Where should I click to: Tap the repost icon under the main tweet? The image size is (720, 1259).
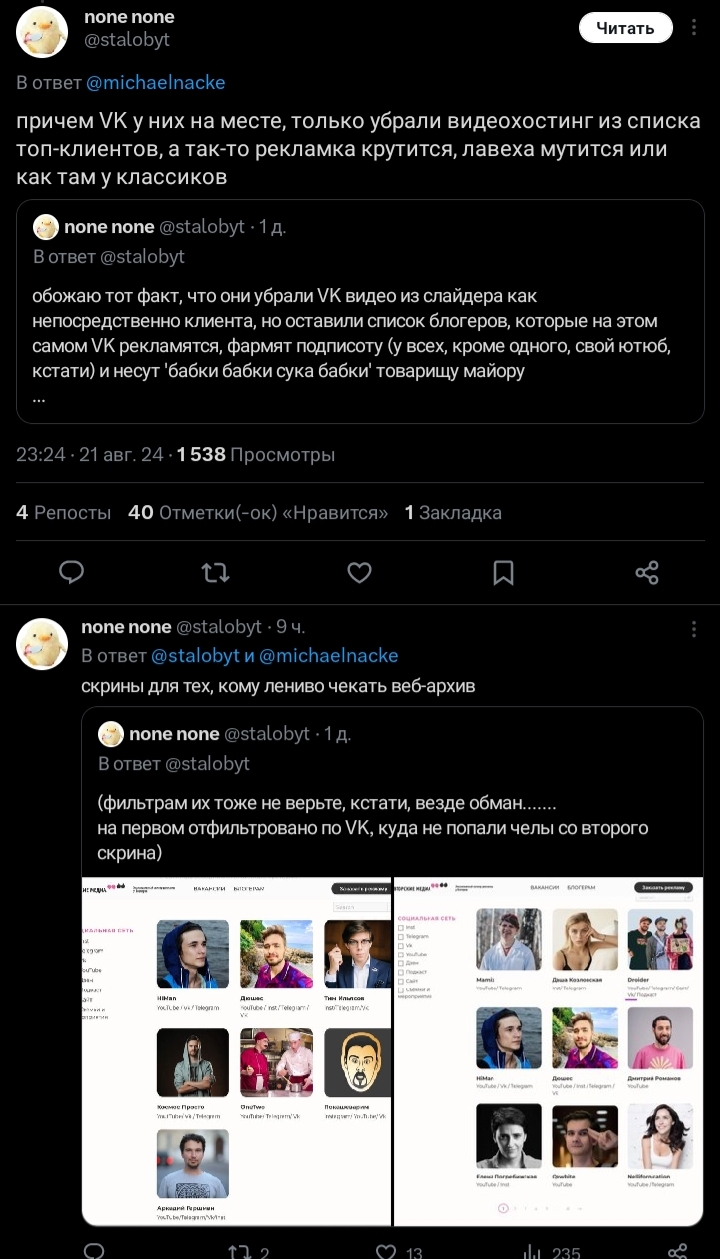pyautogui.click(x=215, y=572)
